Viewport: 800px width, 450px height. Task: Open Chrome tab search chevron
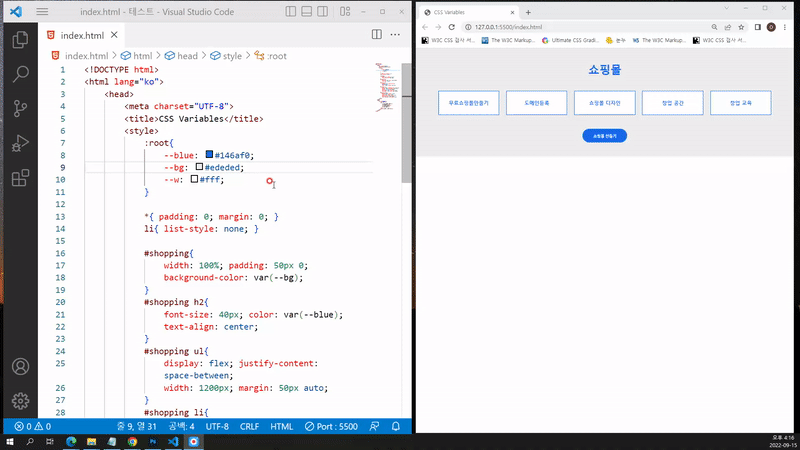click(x=727, y=8)
